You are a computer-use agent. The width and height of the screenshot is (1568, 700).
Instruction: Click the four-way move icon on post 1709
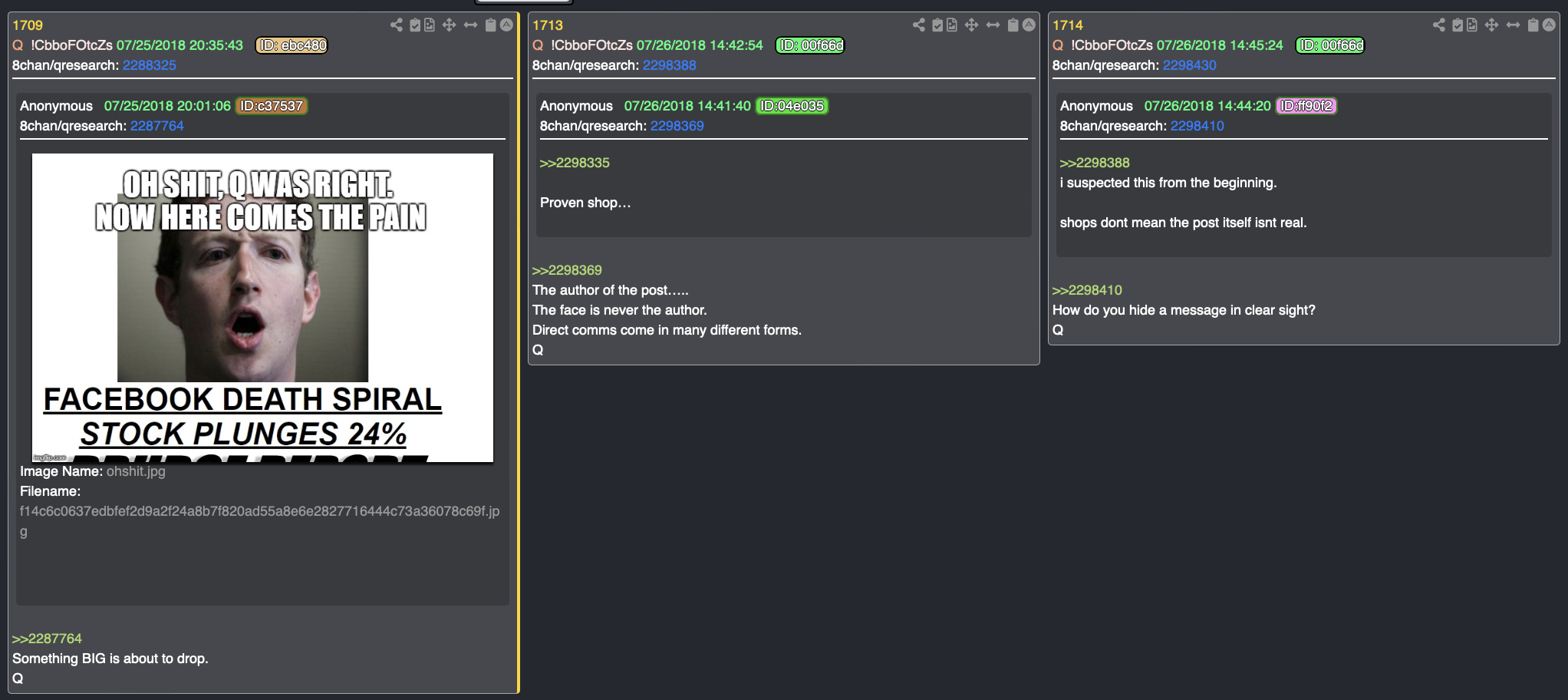(450, 25)
